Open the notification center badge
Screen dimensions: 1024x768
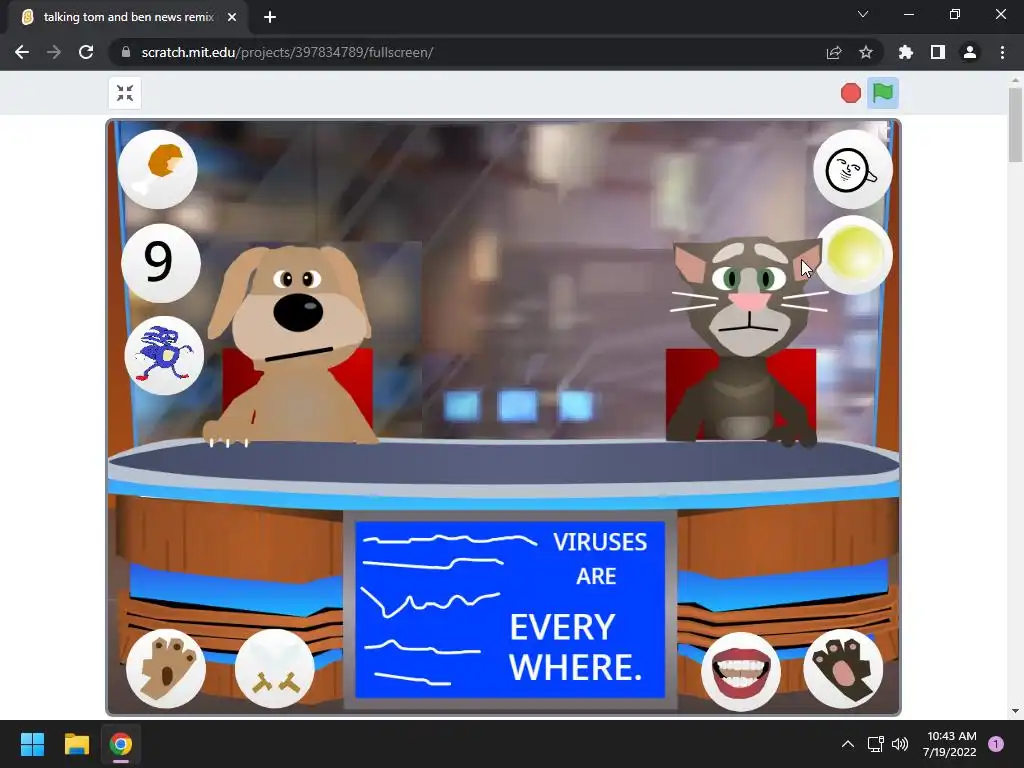[x=996, y=744]
